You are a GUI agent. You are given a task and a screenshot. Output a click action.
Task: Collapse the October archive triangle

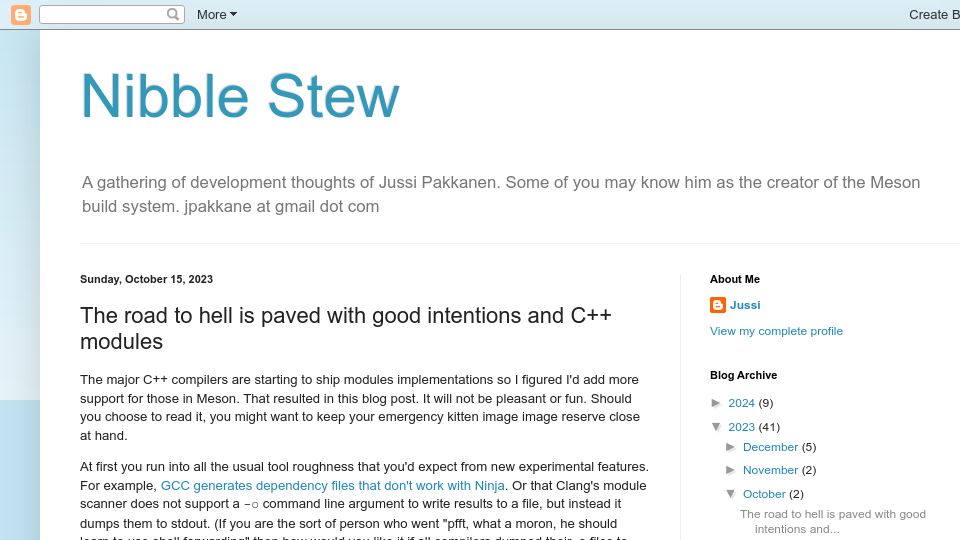click(x=731, y=493)
